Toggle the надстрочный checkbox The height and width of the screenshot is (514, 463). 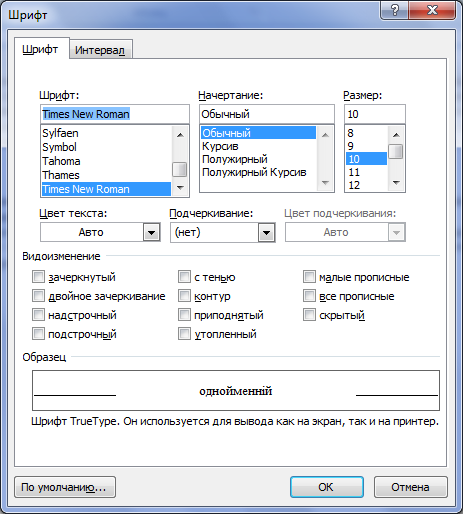tap(38, 315)
